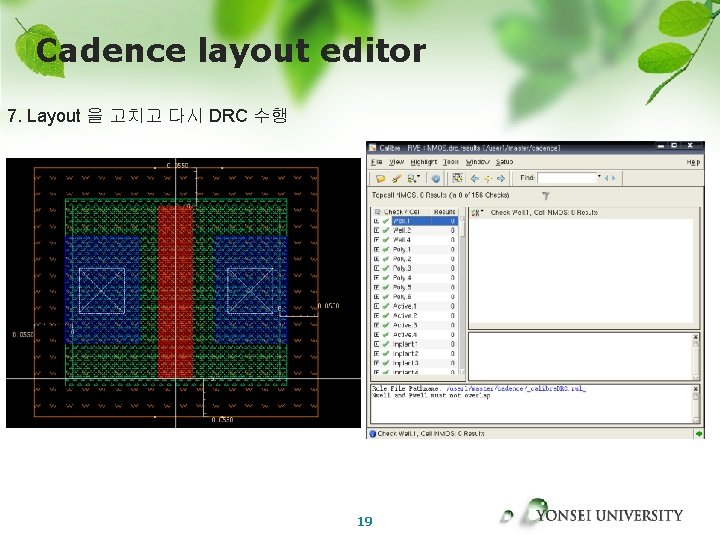720x540 pixels.
Task: Expand the Implant.1 check row
Action: 377,344
